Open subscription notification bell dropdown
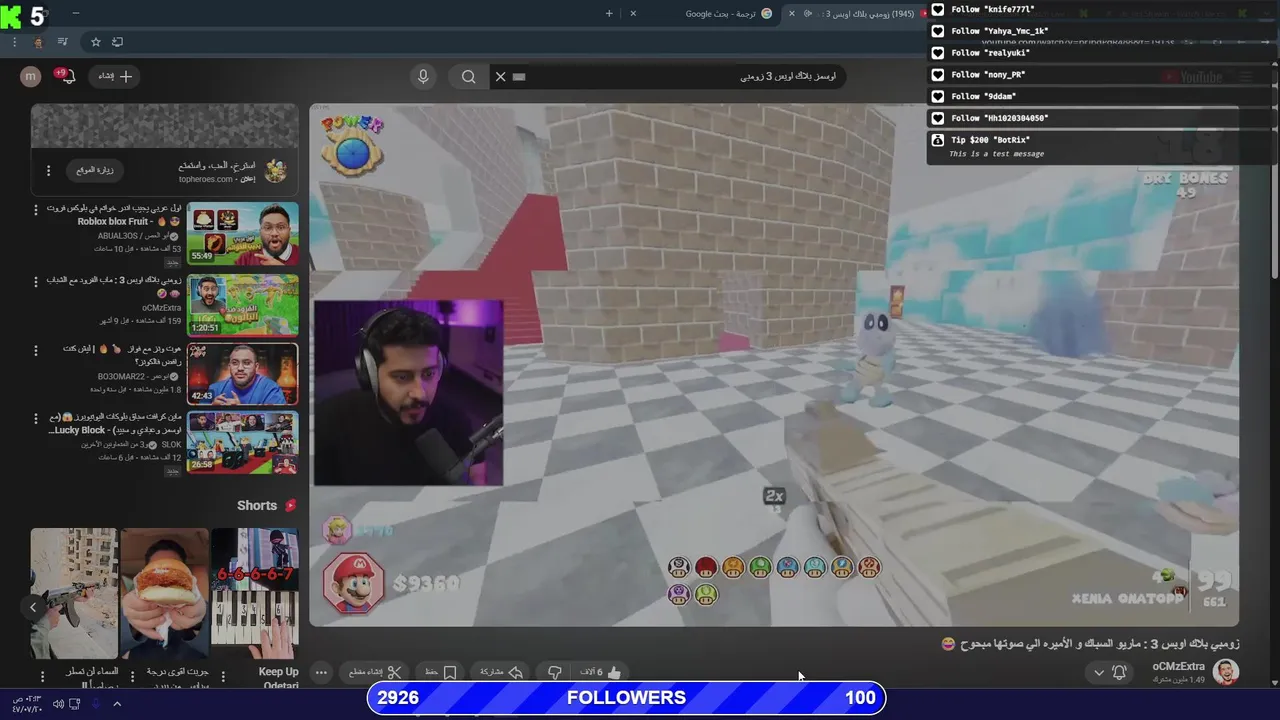 (1110, 672)
